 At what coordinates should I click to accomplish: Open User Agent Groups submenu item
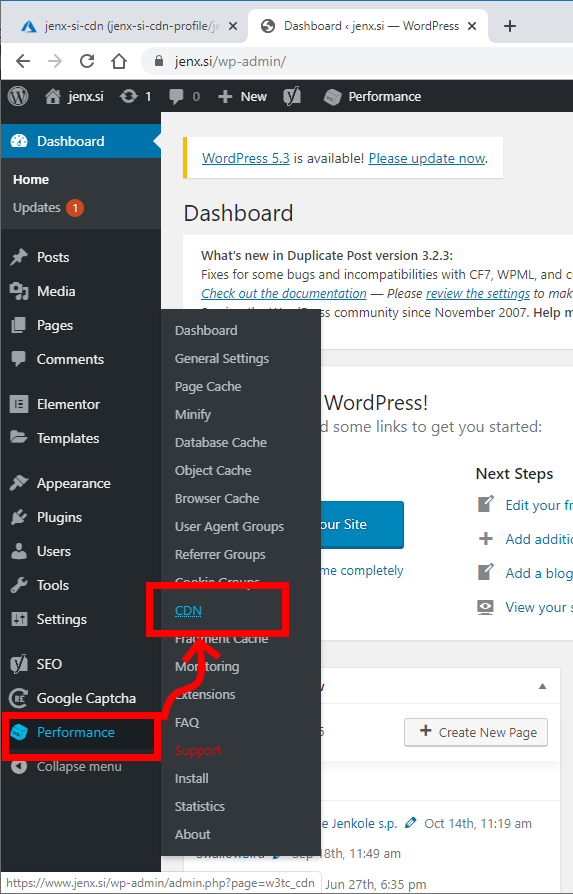click(229, 526)
